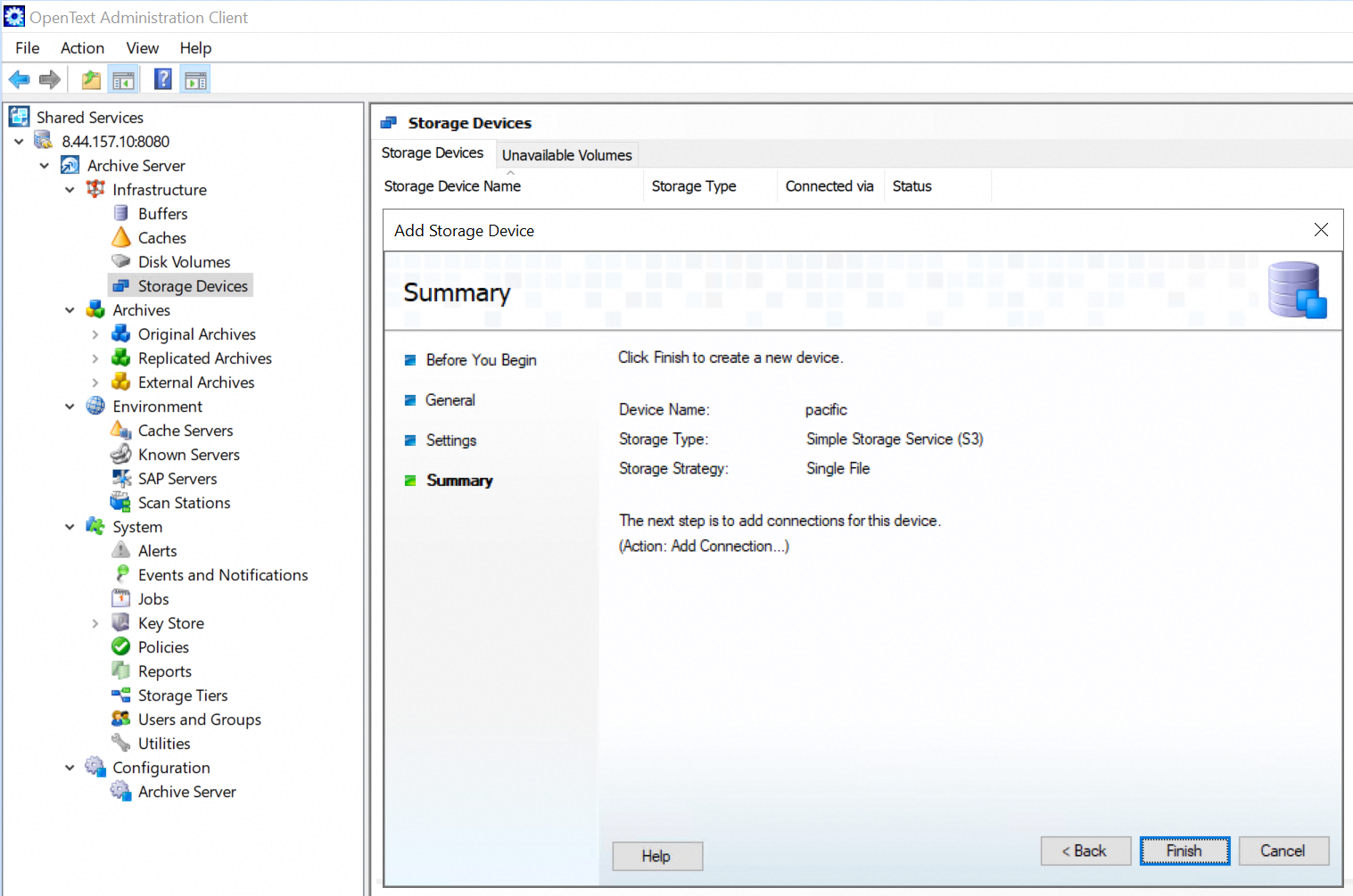Collapse the Archive Server tree node
This screenshot has width=1353, height=896.
(44, 165)
